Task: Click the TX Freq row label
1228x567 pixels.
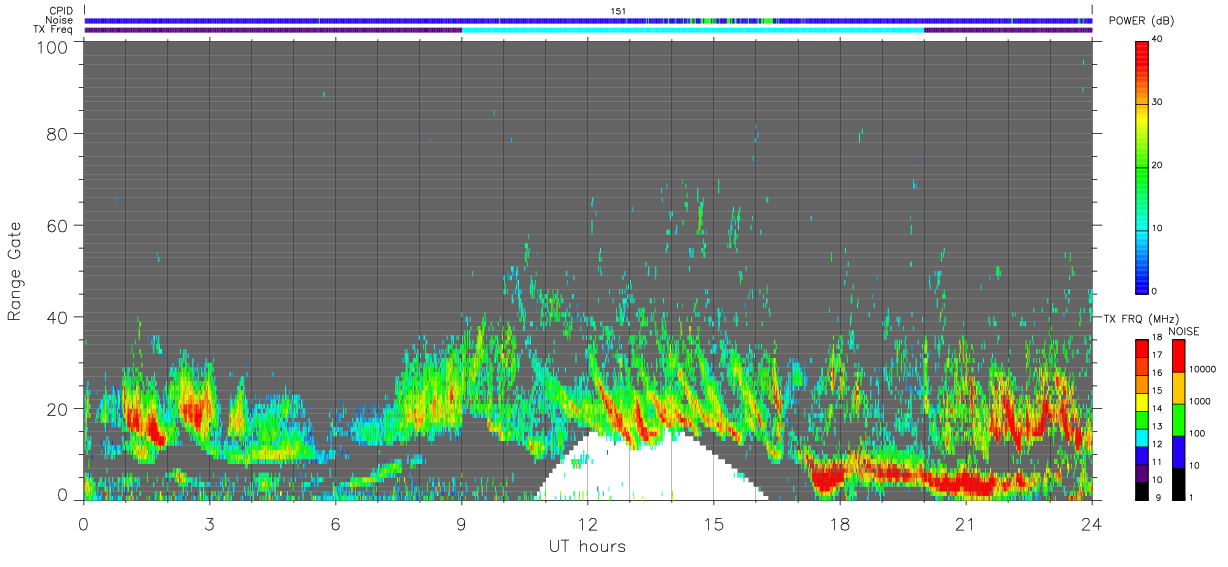Action: click(x=53, y=30)
